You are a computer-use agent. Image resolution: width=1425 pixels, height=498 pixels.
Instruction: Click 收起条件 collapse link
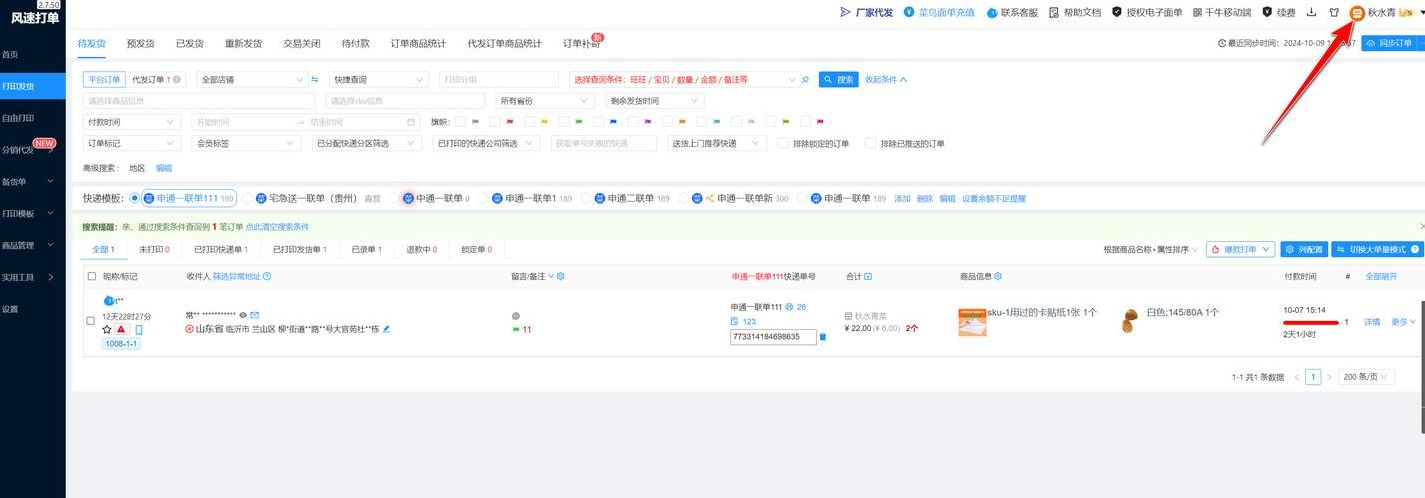point(886,79)
